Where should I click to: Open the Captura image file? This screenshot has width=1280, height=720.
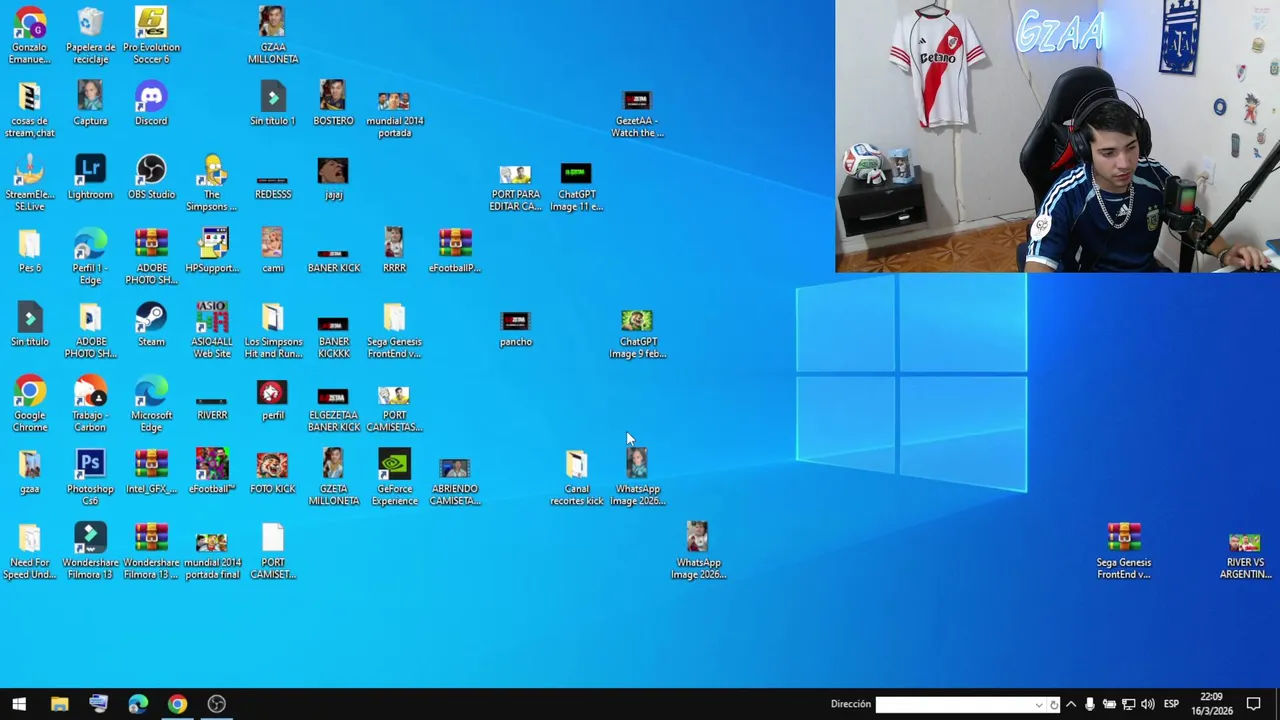(x=90, y=104)
